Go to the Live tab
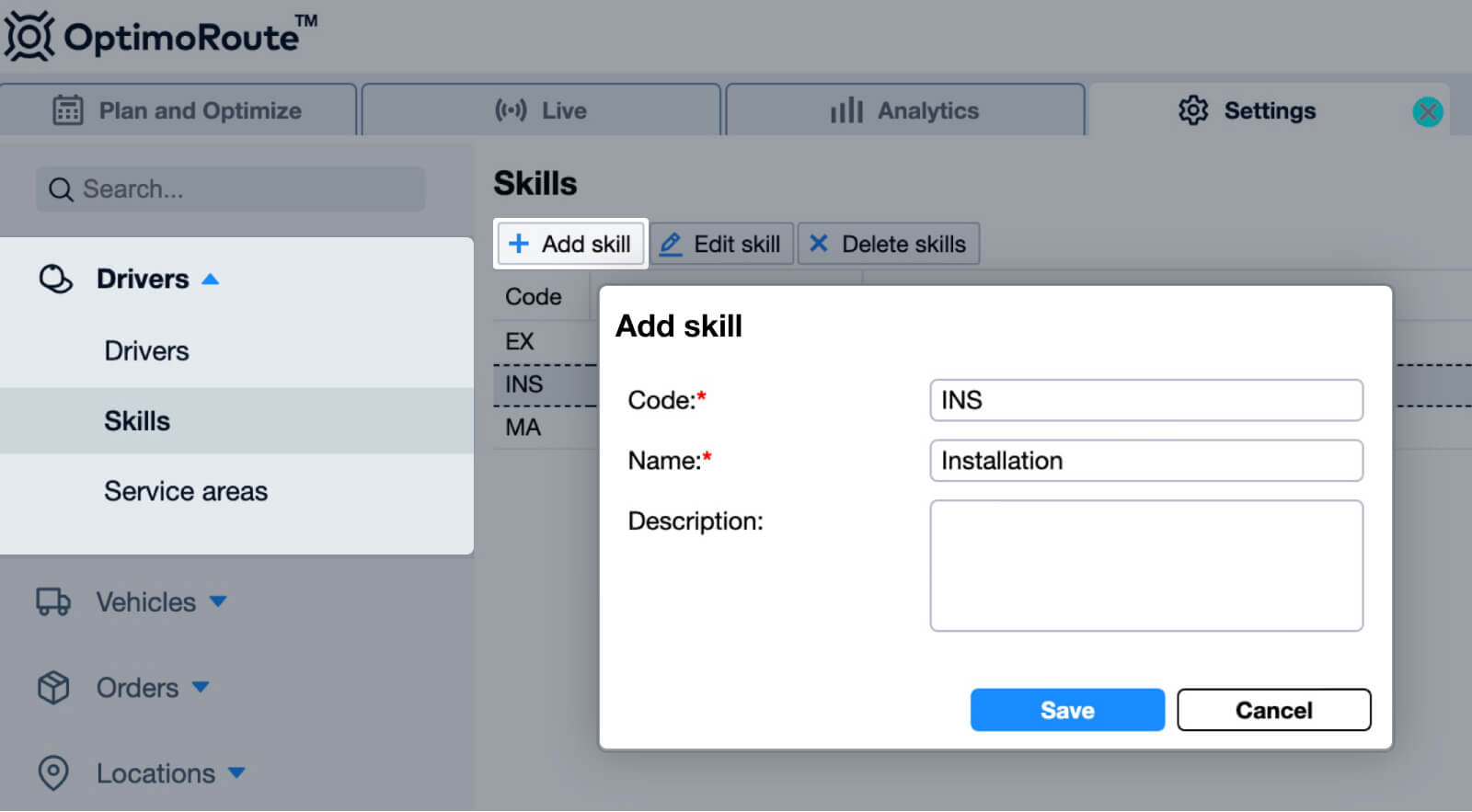The height and width of the screenshot is (812, 1472). coord(541,110)
